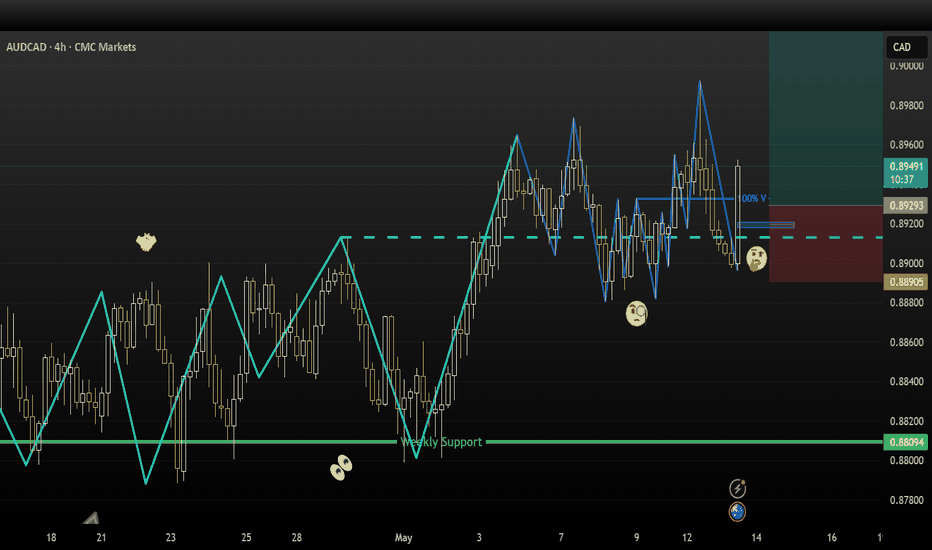Click the date 28 on the time axis
Viewport: 932px width, 550px height.
(x=297, y=538)
